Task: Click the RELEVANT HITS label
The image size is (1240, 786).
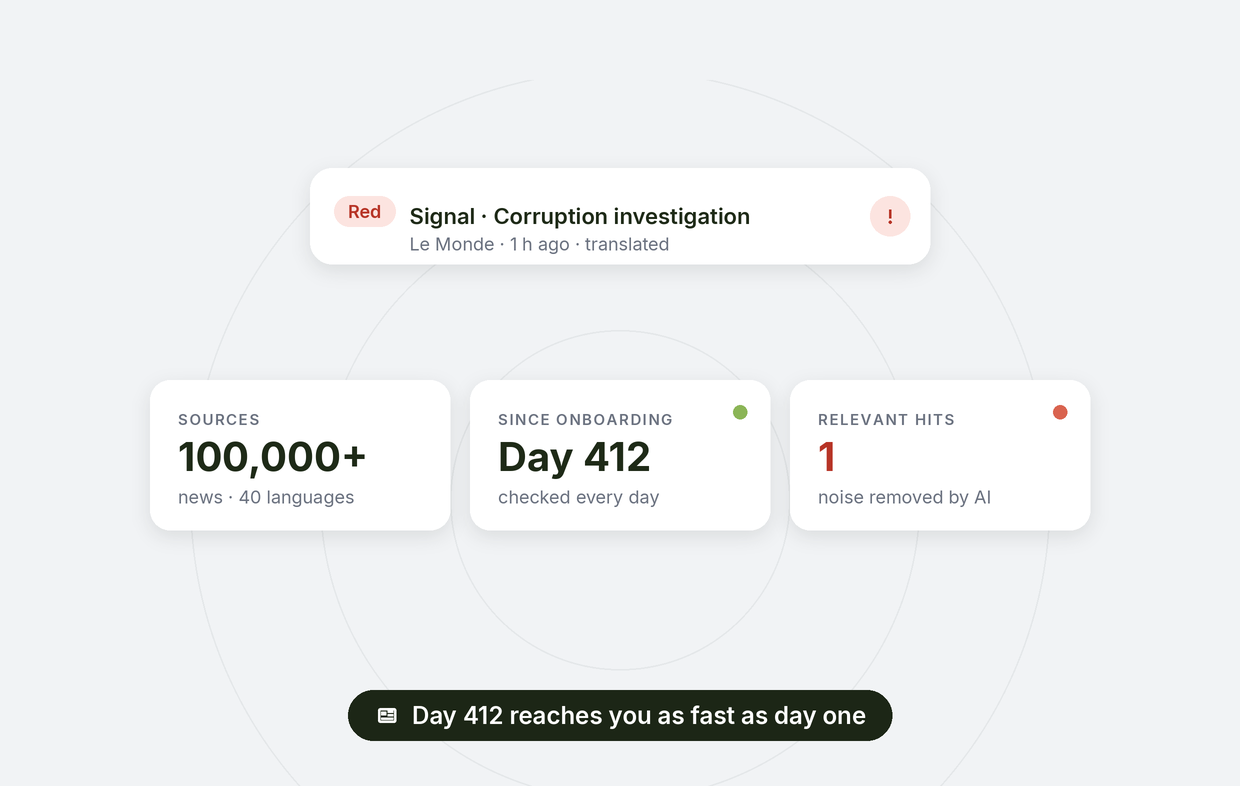Action: point(886,420)
